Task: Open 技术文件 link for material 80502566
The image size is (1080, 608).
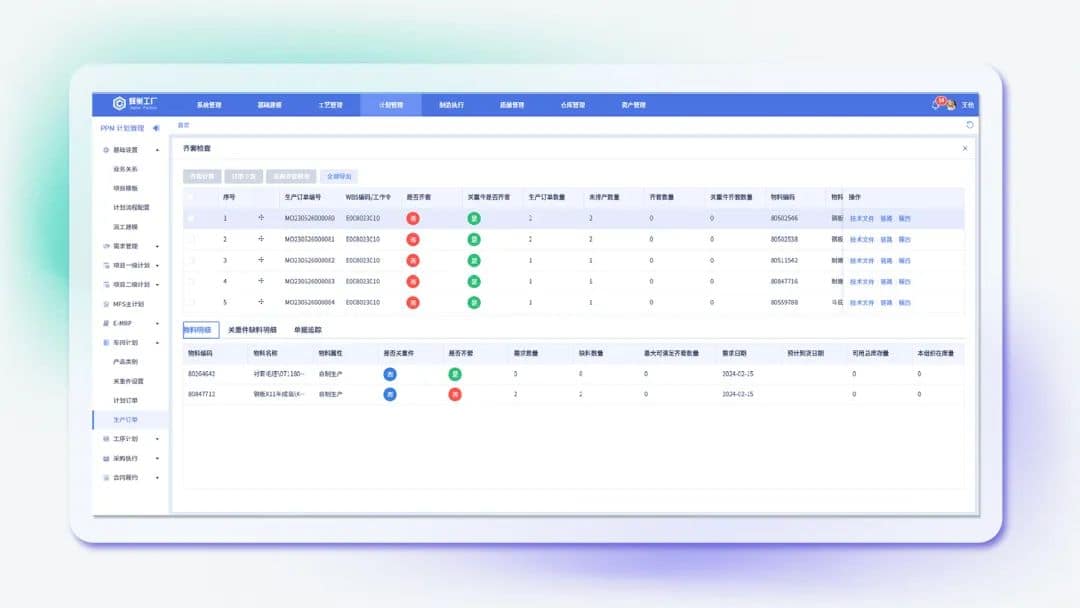Action: tap(862, 218)
